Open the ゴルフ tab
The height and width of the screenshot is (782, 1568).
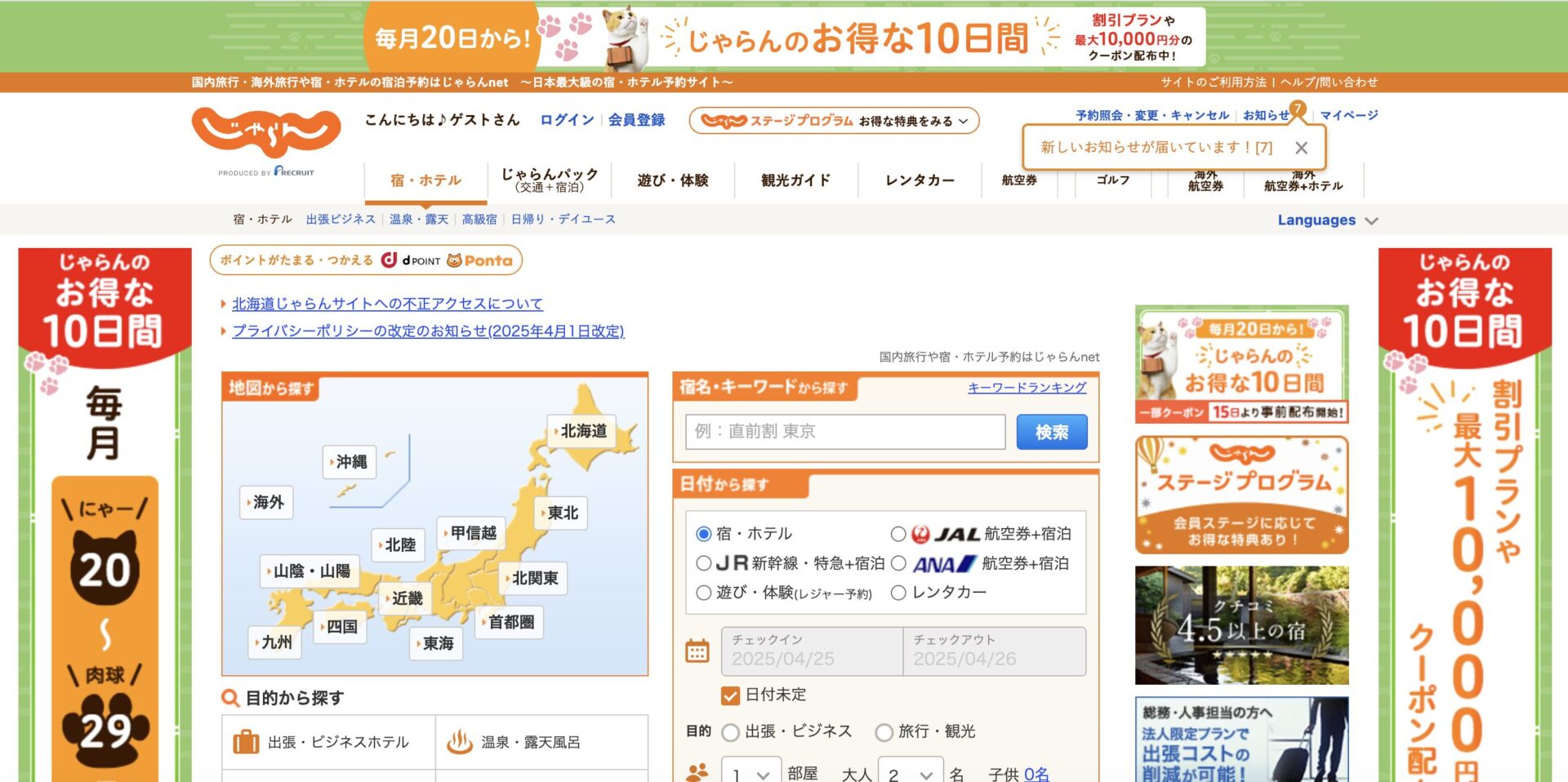[x=1113, y=180]
